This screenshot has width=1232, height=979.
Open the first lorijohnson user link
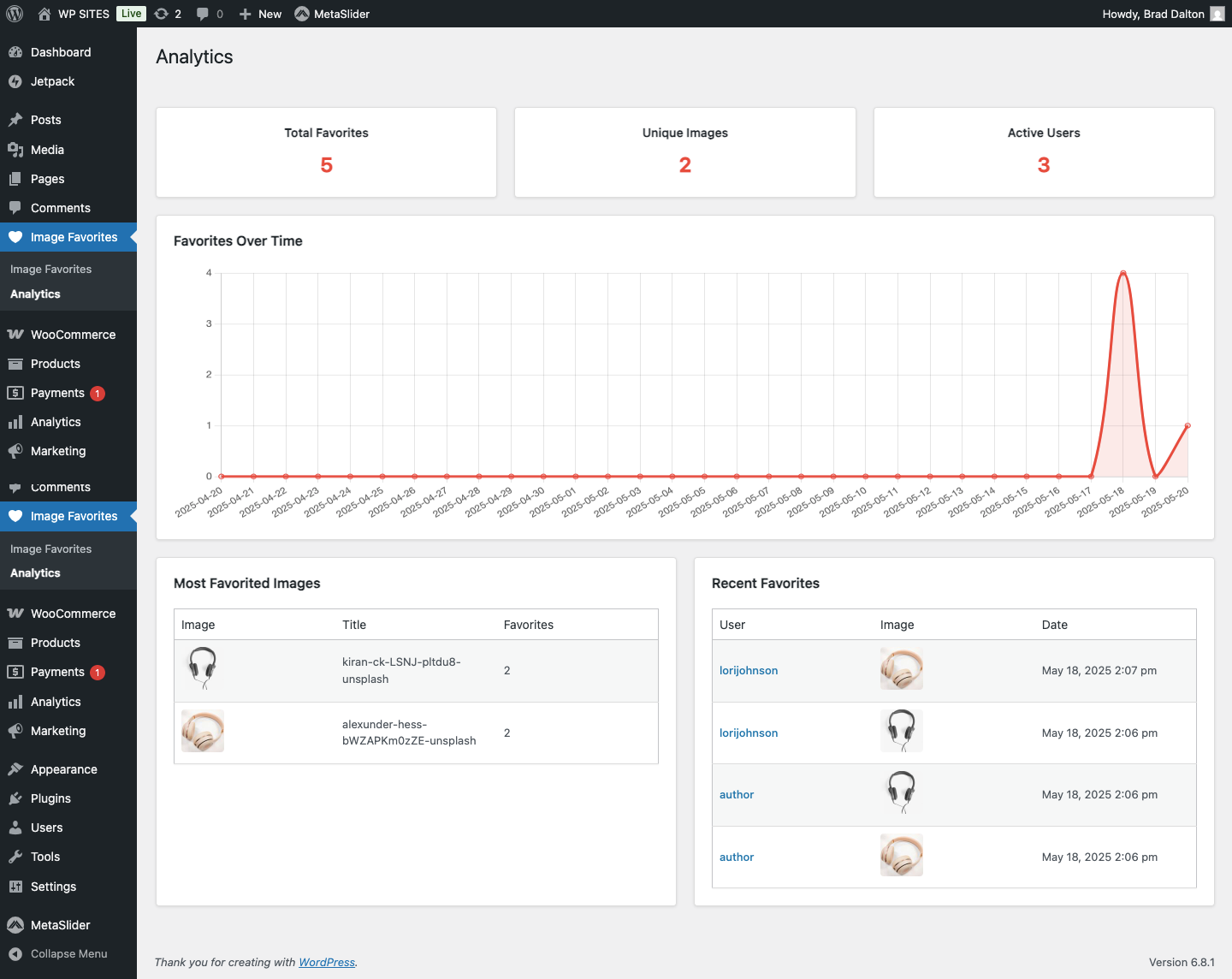click(x=748, y=670)
